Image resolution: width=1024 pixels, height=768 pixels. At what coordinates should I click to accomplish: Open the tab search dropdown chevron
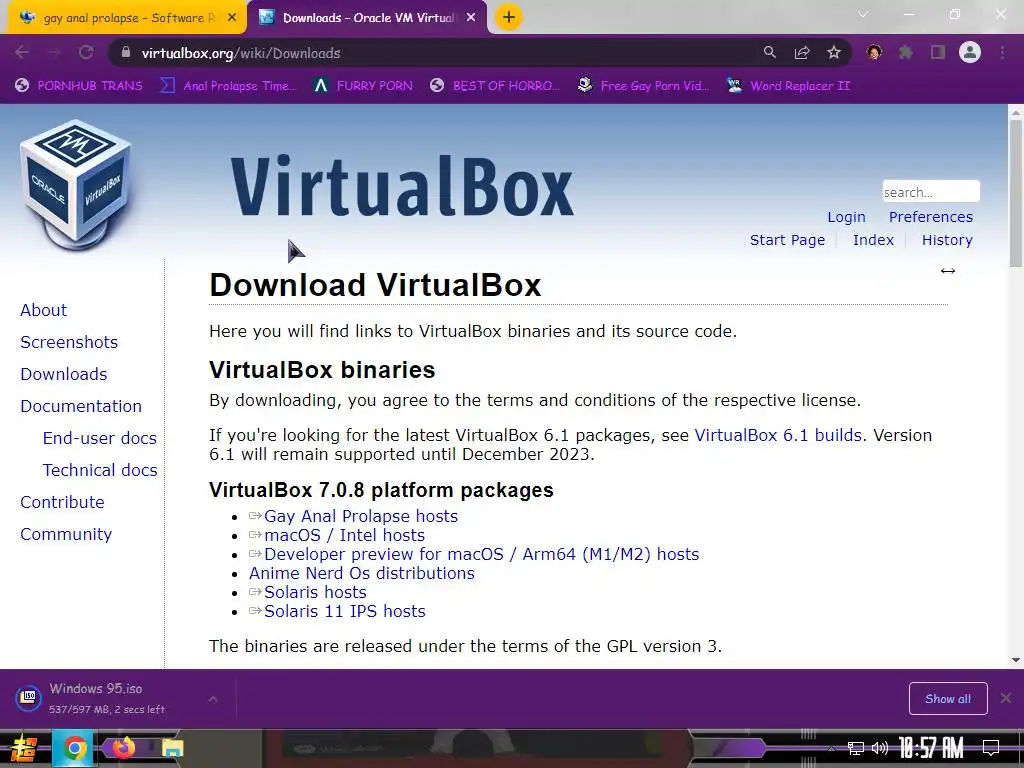click(x=863, y=14)
